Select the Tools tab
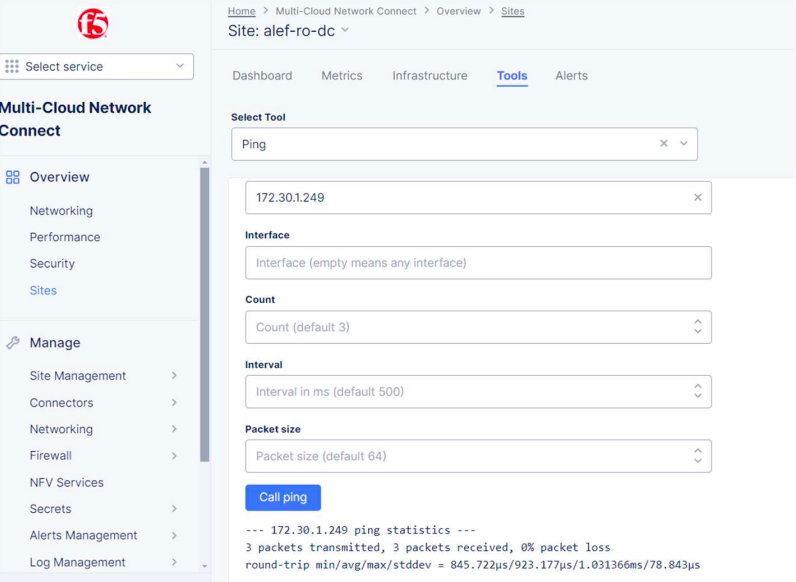This screenshot has width=796, height=582. (512, 76)
